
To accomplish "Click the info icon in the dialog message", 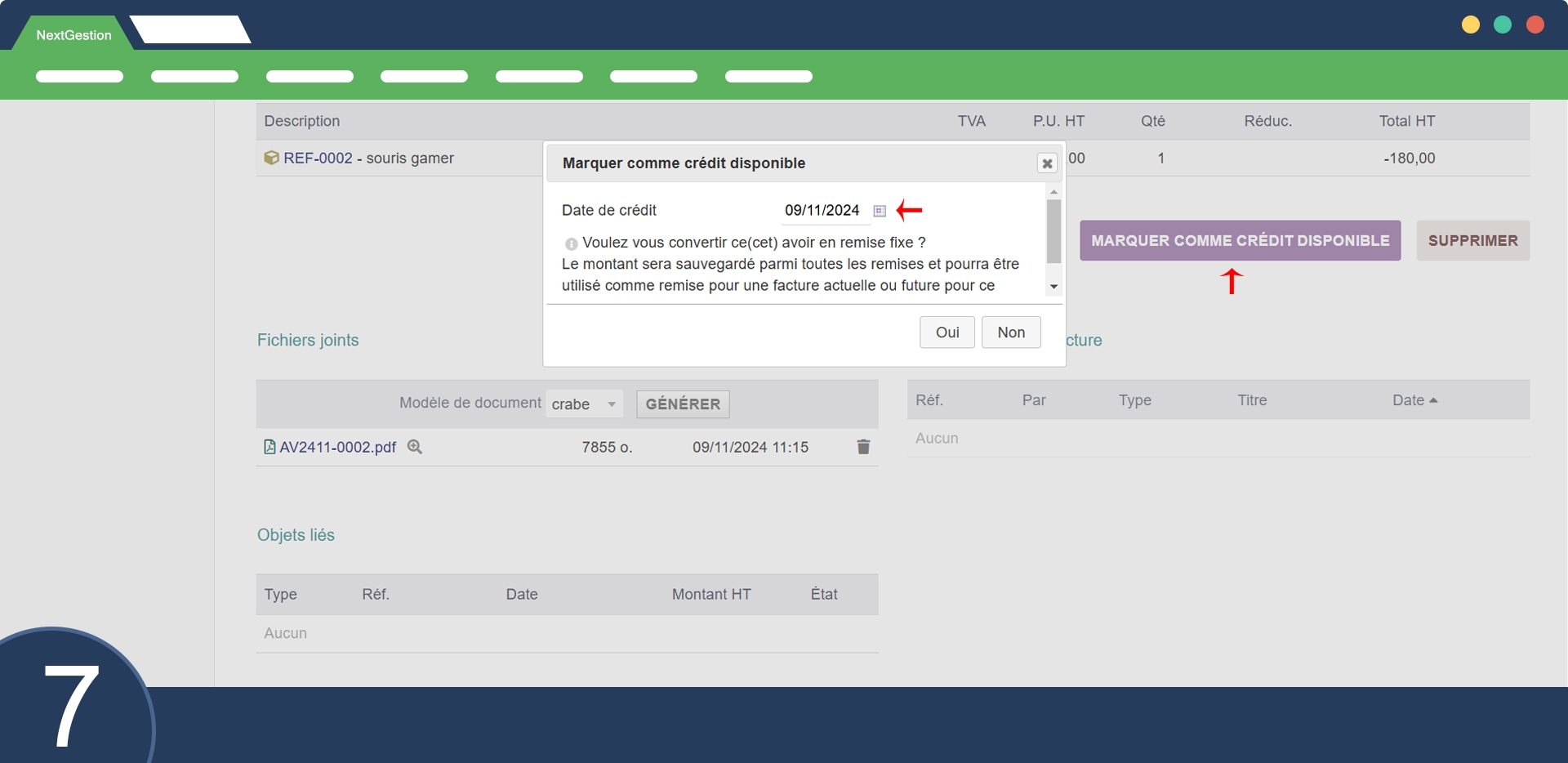I will coord(571,243).
